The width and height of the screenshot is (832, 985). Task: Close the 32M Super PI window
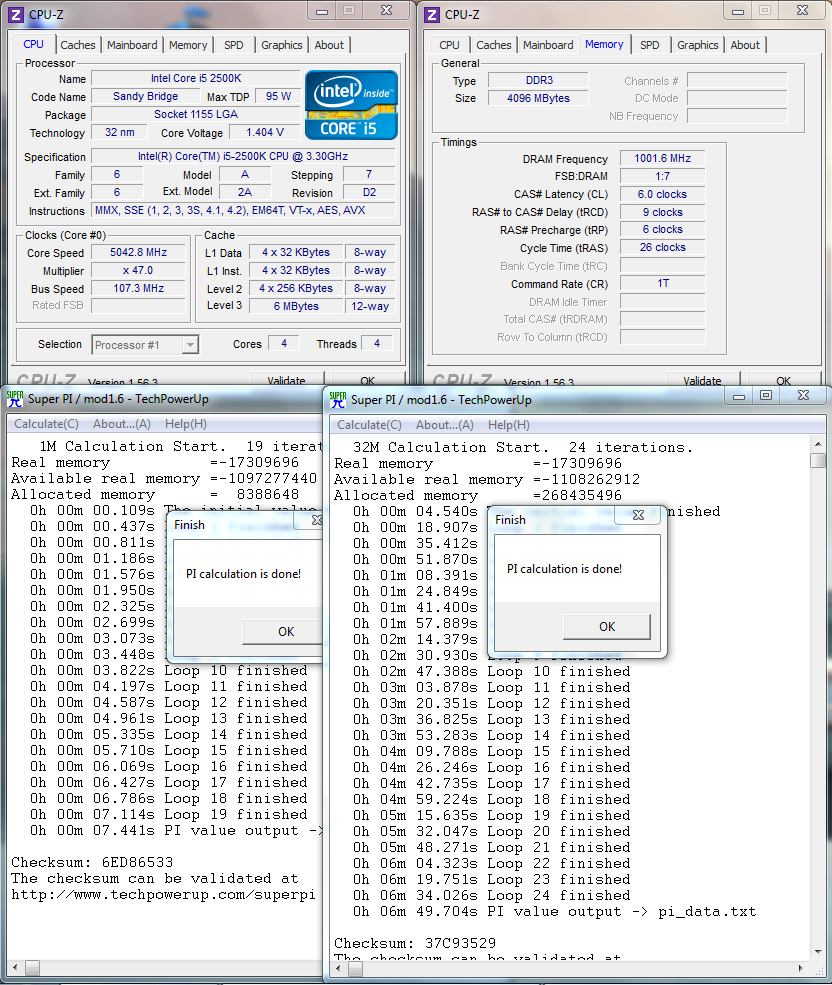tap(804, 396)
